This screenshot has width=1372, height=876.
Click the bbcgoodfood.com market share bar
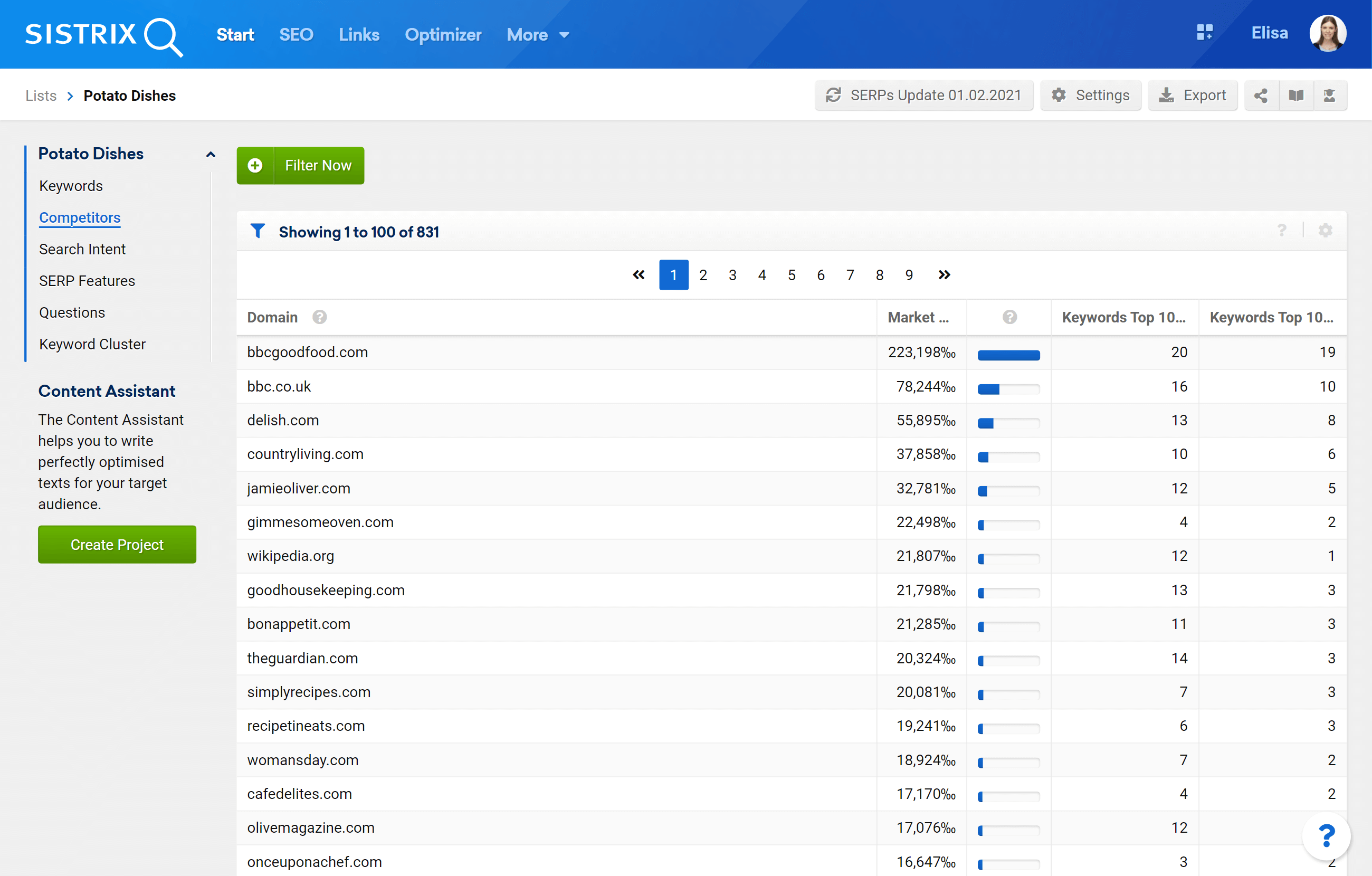tap(1008, 355)
